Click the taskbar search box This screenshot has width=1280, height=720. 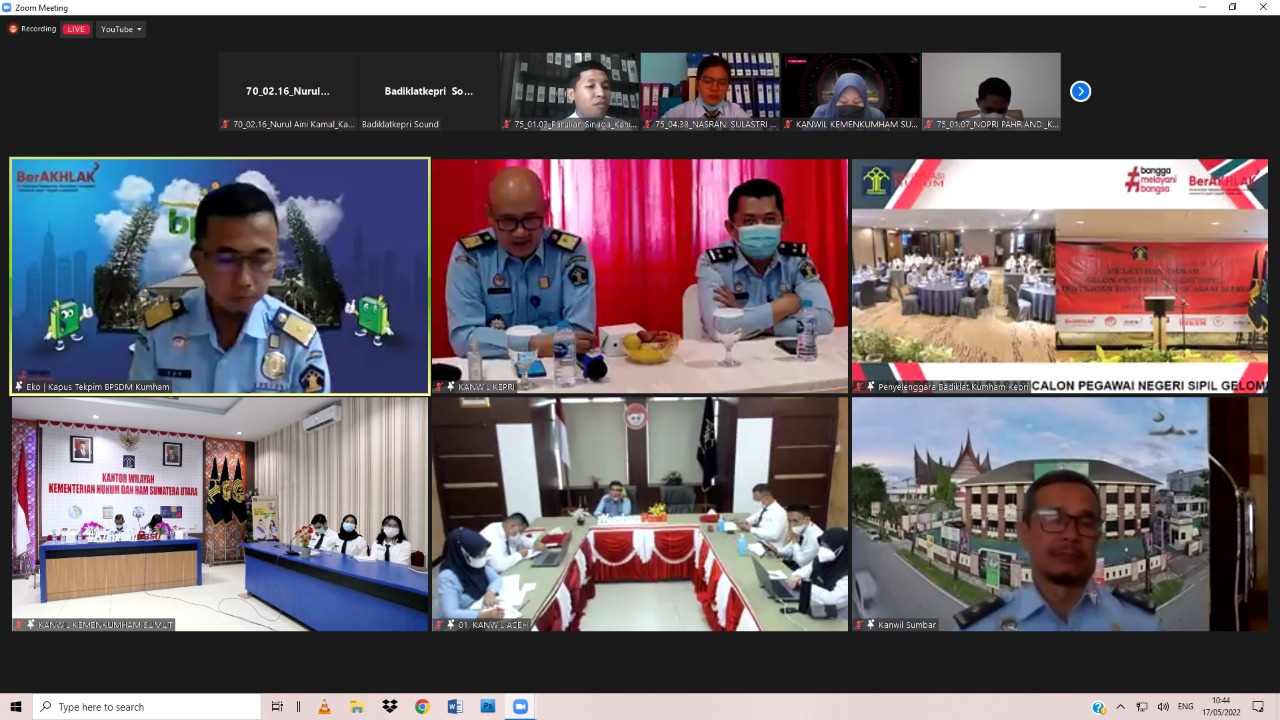click(147, 707)
